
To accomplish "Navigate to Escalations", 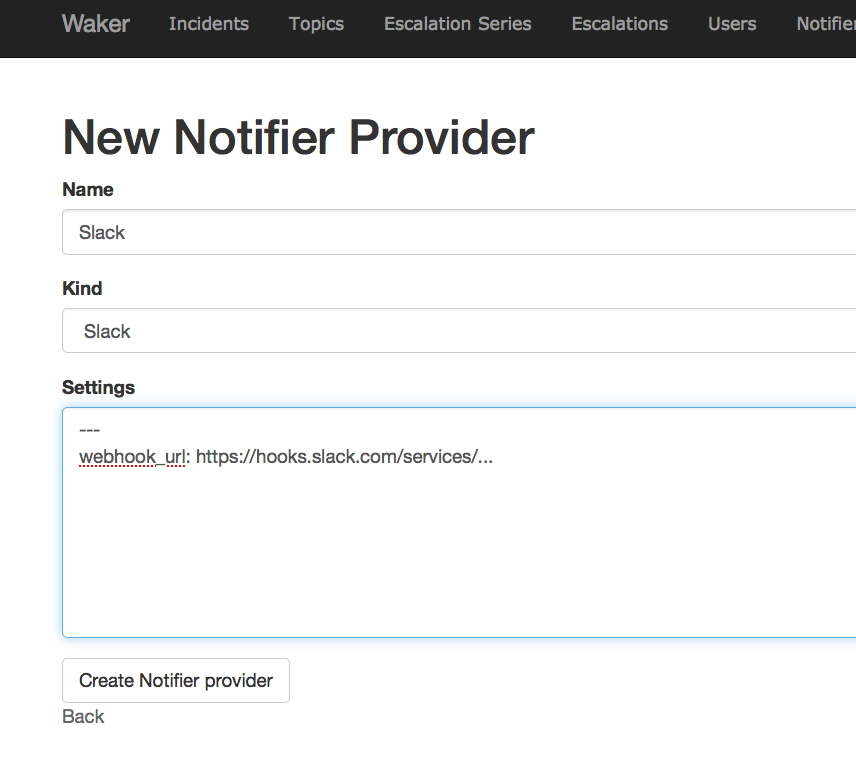I will (x=620, y=23).
